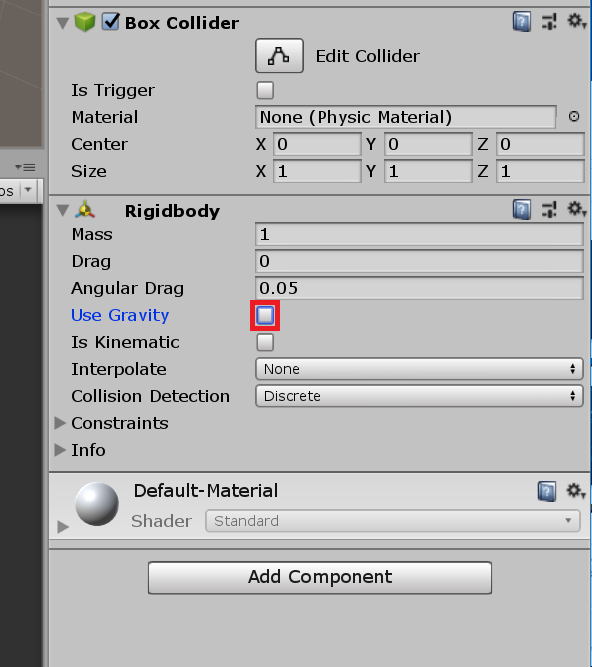592x667 pixels.
Task: Open the Physic Material object picker circle
Action: (x=574, y=116)
